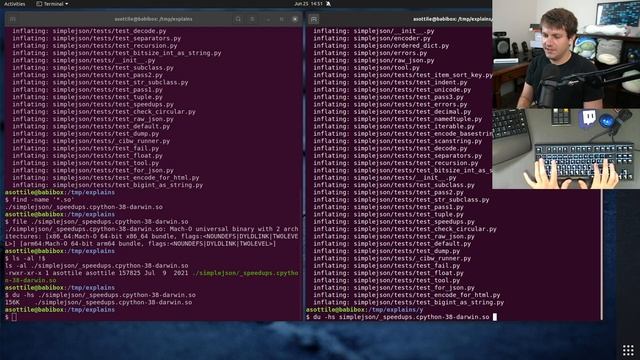
Task: Click test_unicode.py line in right terminal
Action: 392,90
